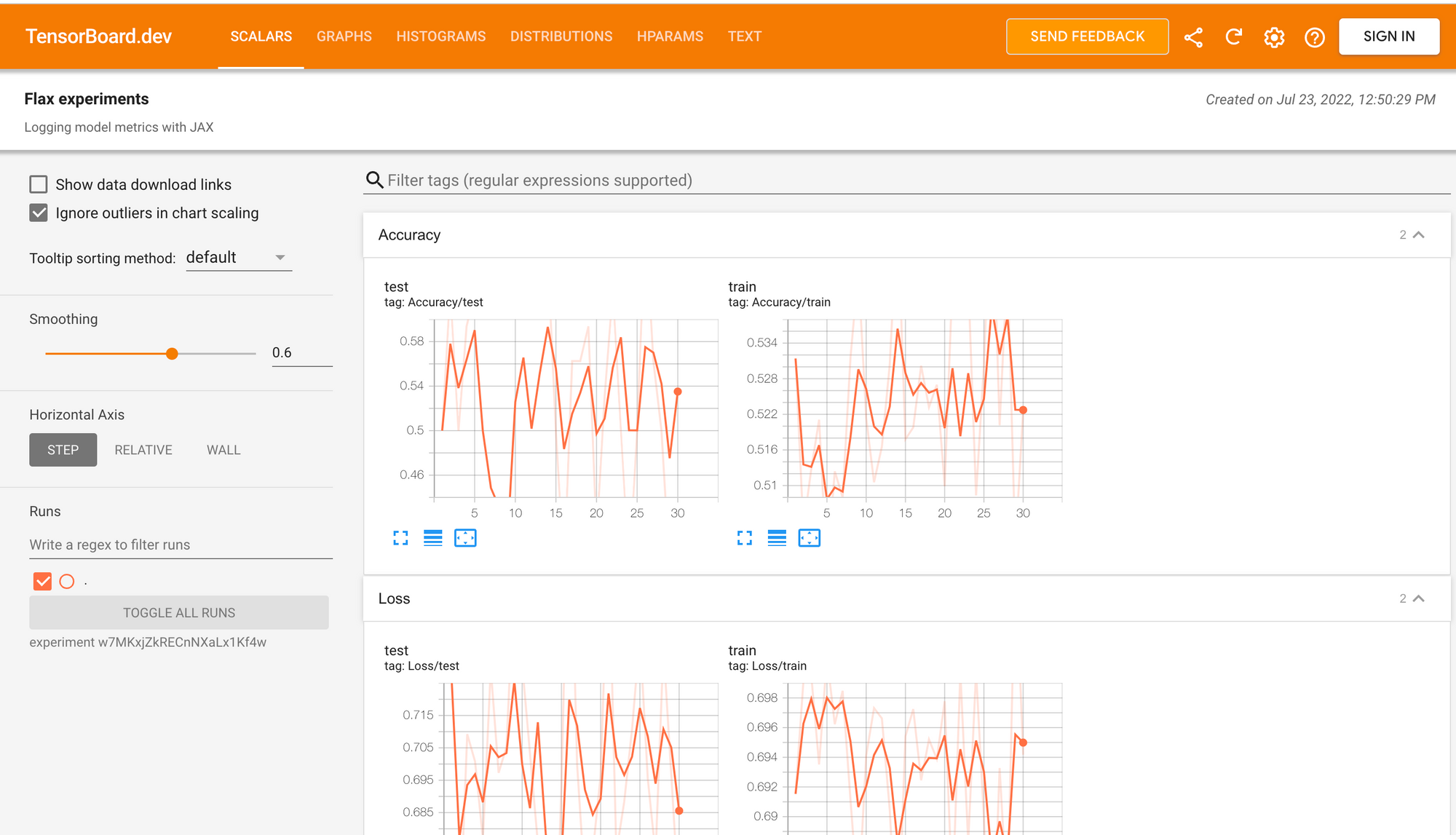1456x835 pixels.
Task: Open the Distributions tab
Action: [561, 36]
